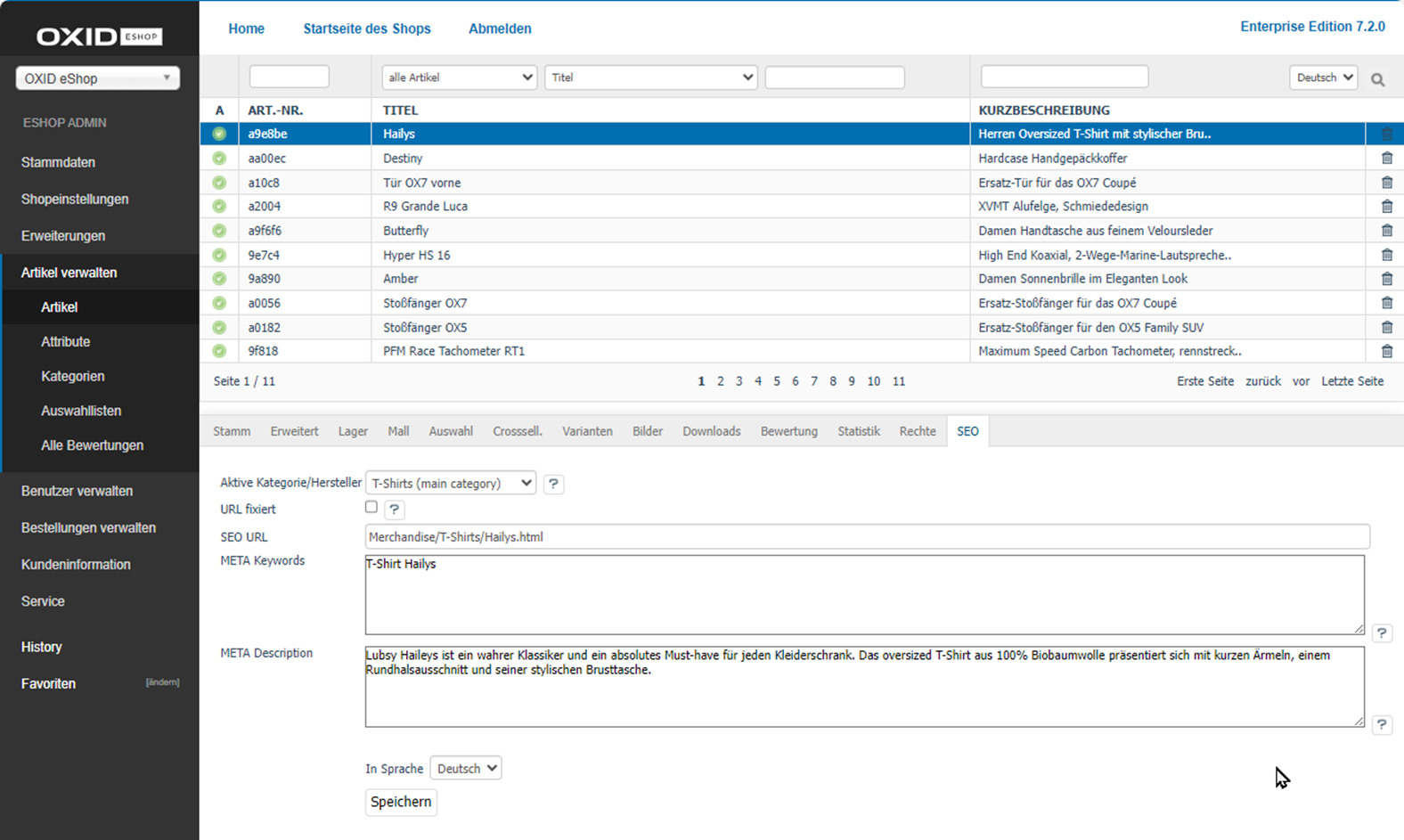
Task: Click the Abmelden link
Action: click(x=500, y=29)
